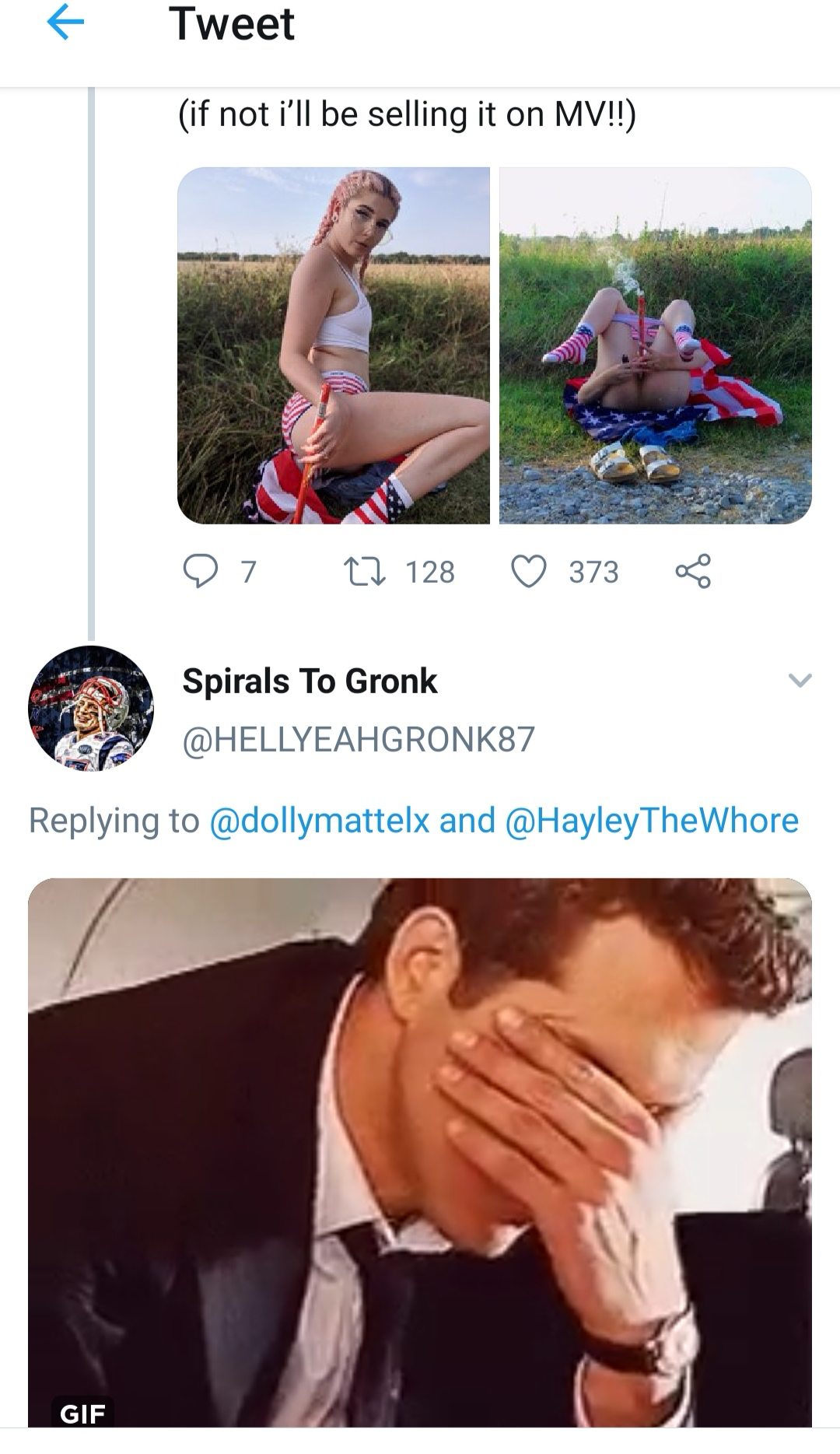Open the @HELLYEAHGRONK87 handle
The width and height of the screenshot is (840, 1454).
tap(359, 739)
